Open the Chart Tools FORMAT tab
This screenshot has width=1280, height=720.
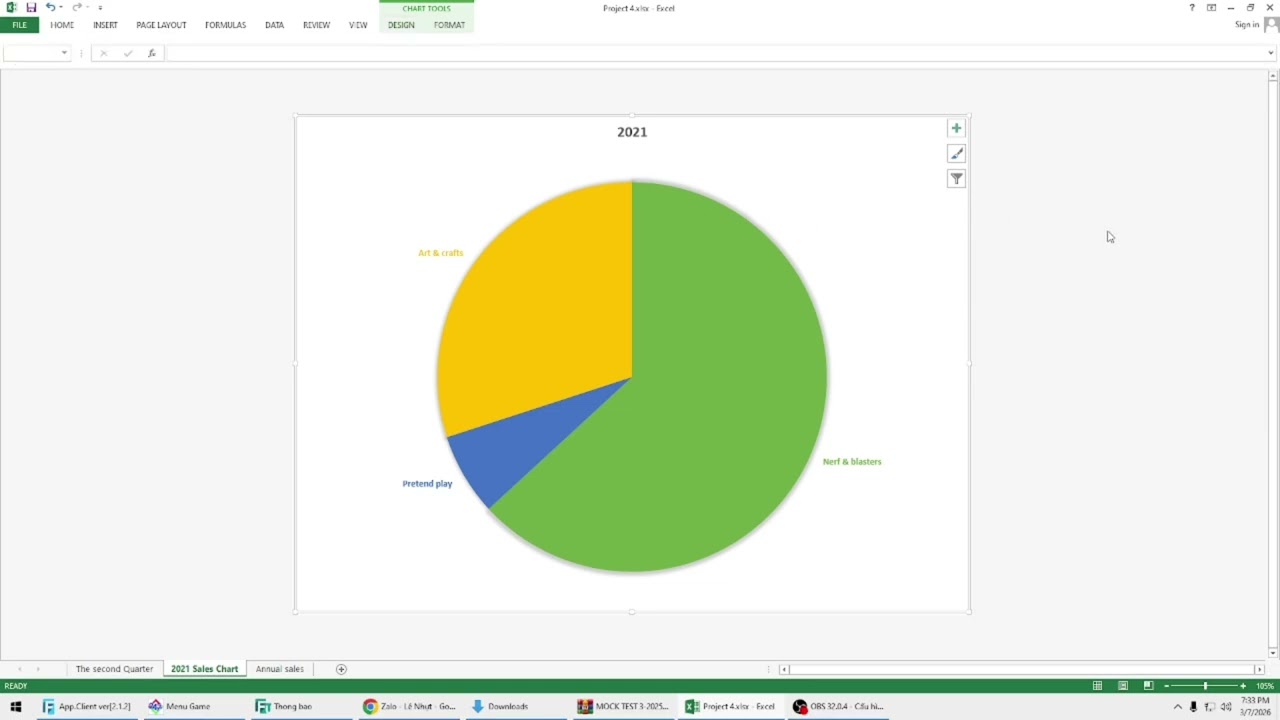click(449, 25)
